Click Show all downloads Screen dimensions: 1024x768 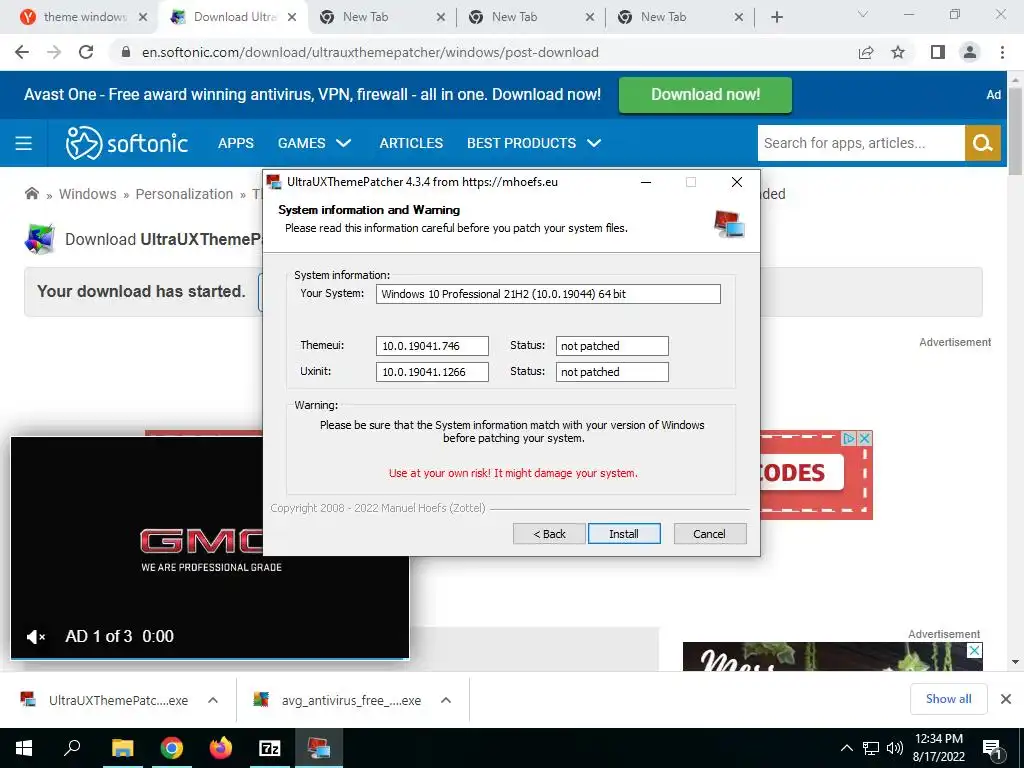point(948,699)
